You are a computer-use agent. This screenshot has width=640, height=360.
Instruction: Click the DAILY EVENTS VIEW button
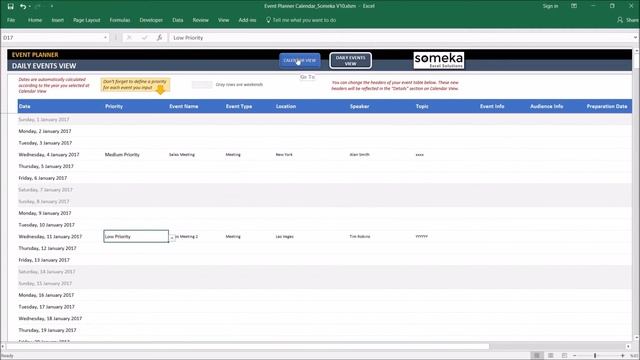pyautogui.click(x=351, y=61)
